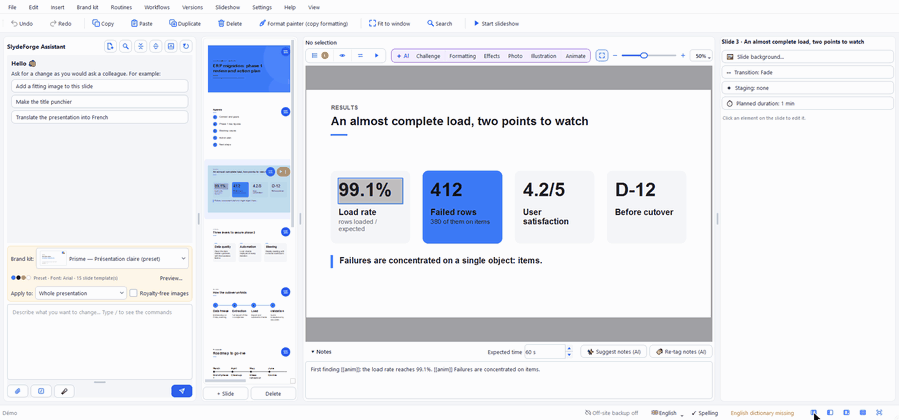Switch to the Effects tab
This screenshot has width=899, height=420.
[492, 56]
